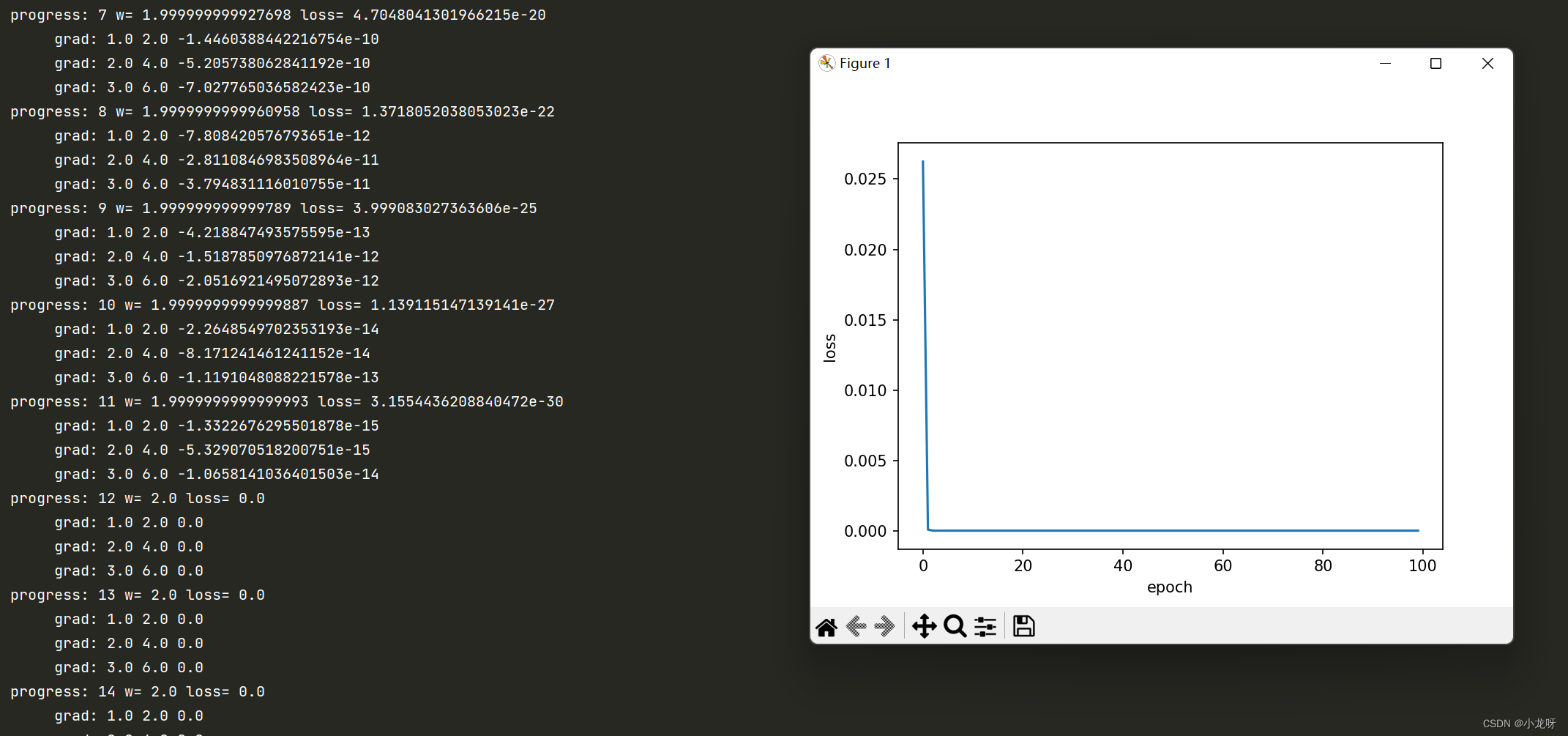
Task: Click the 'progress: 14 w= 2.0' line
Action: (x=138, y=691)
